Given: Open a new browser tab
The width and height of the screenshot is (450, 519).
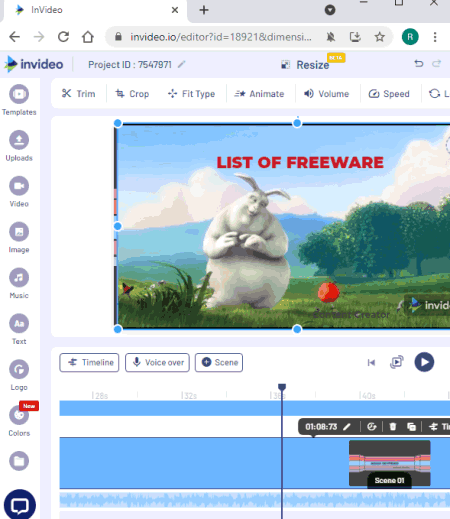Looking at the screenshot, I should pyautogui.click(x=204, y=10).
